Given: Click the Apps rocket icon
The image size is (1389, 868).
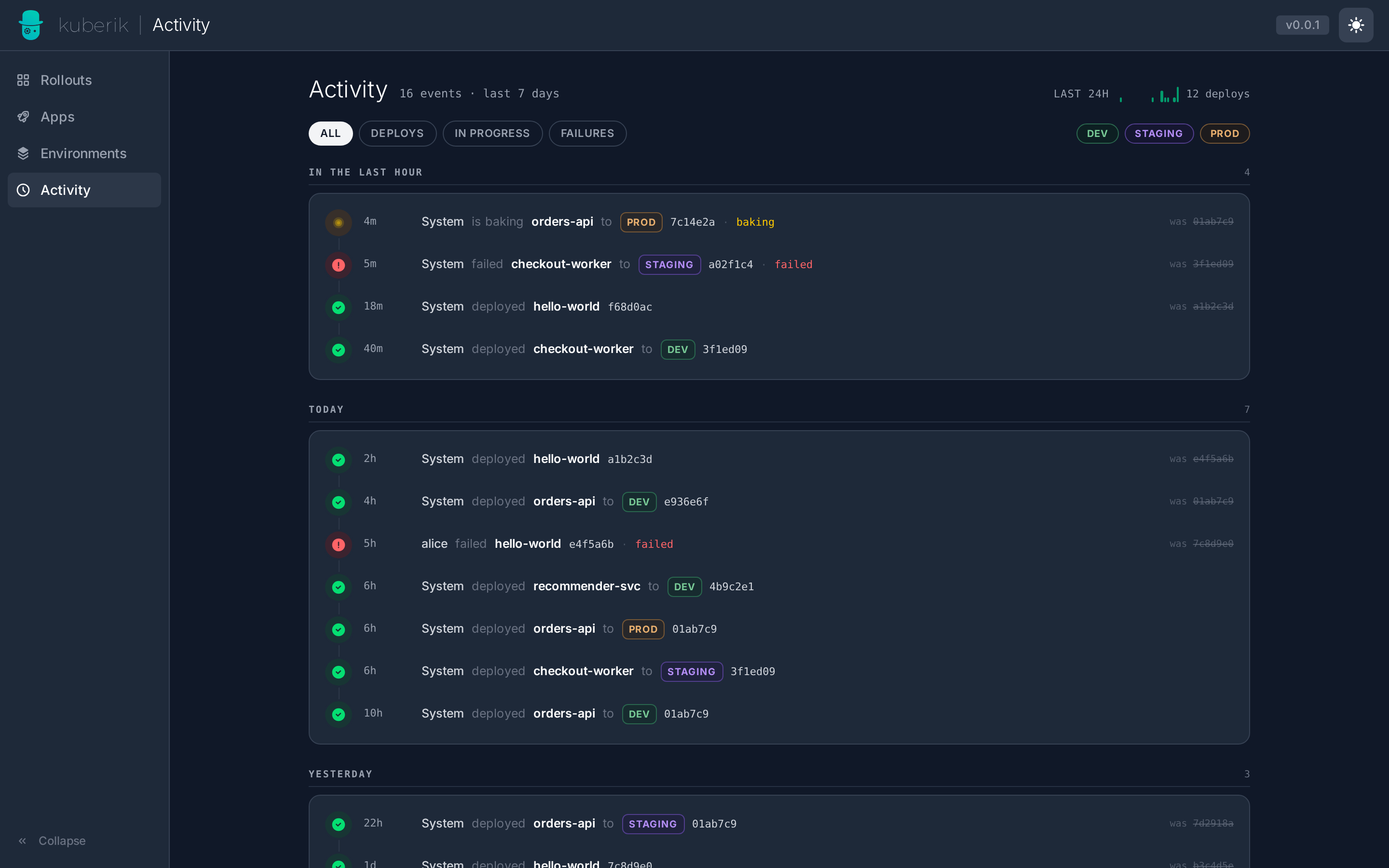Looking at the screenshot, I should (x=23, y=117).
